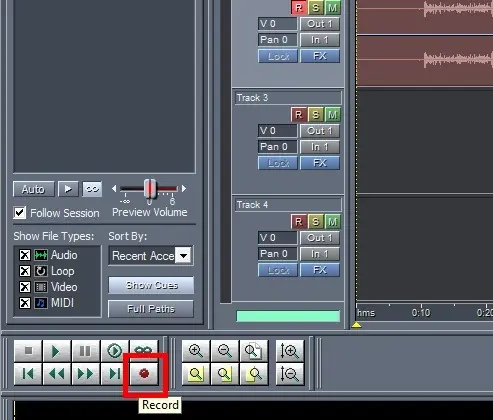The image size is (493, 420).
Task: Mute Track 3 with the M button
Action: pos(332,115)
